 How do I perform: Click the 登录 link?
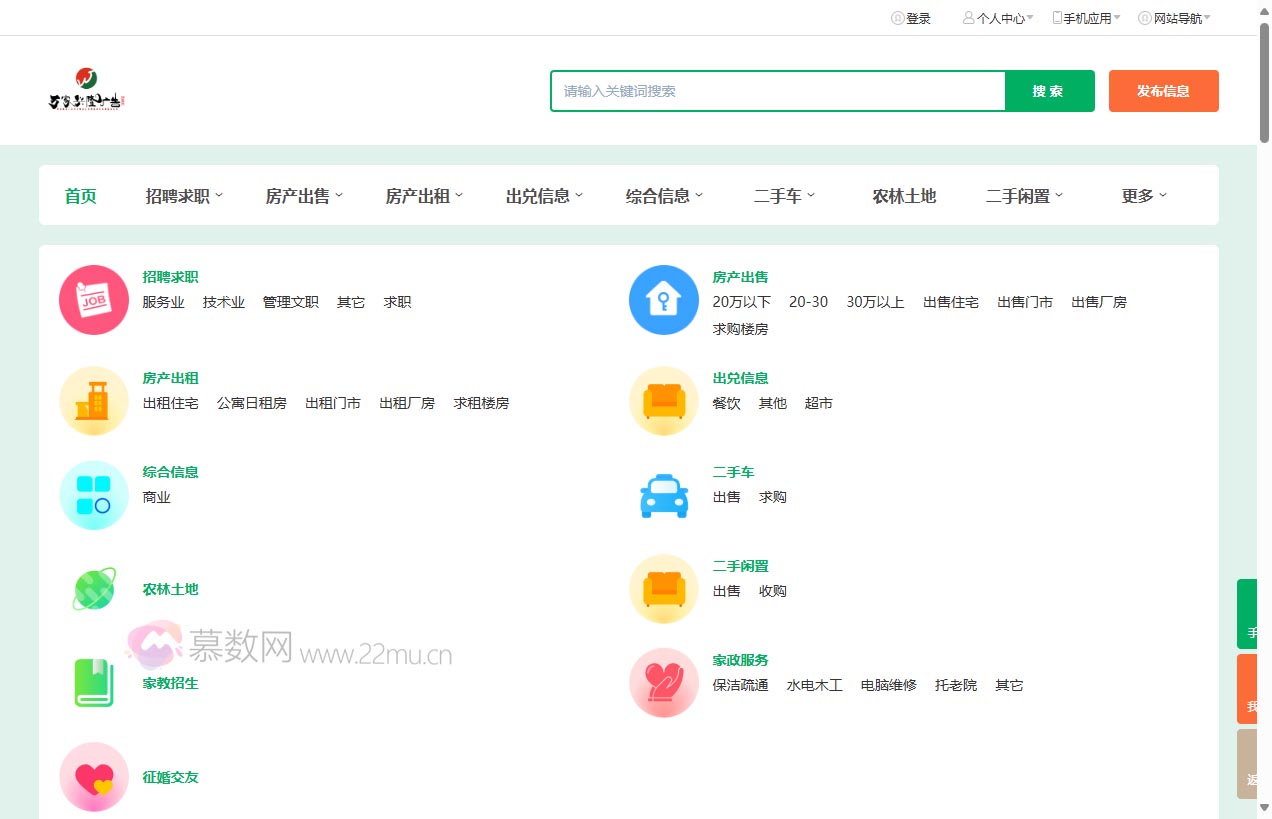911,17
